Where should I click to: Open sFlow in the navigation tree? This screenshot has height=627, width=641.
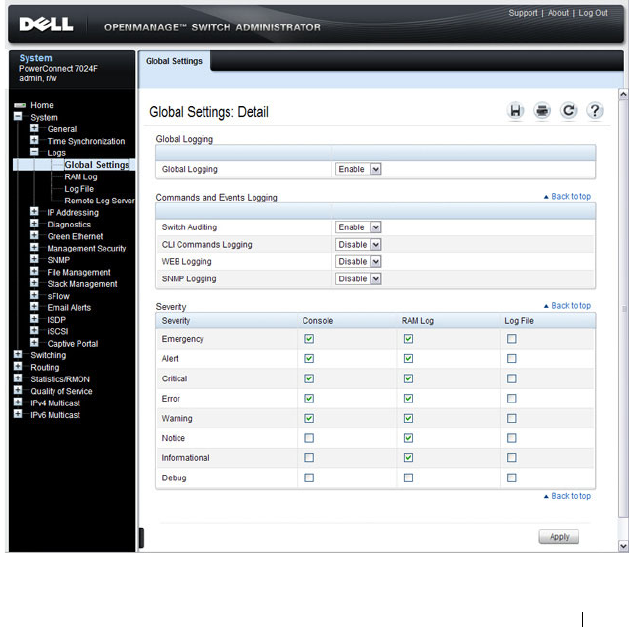[x=58, y=296]
